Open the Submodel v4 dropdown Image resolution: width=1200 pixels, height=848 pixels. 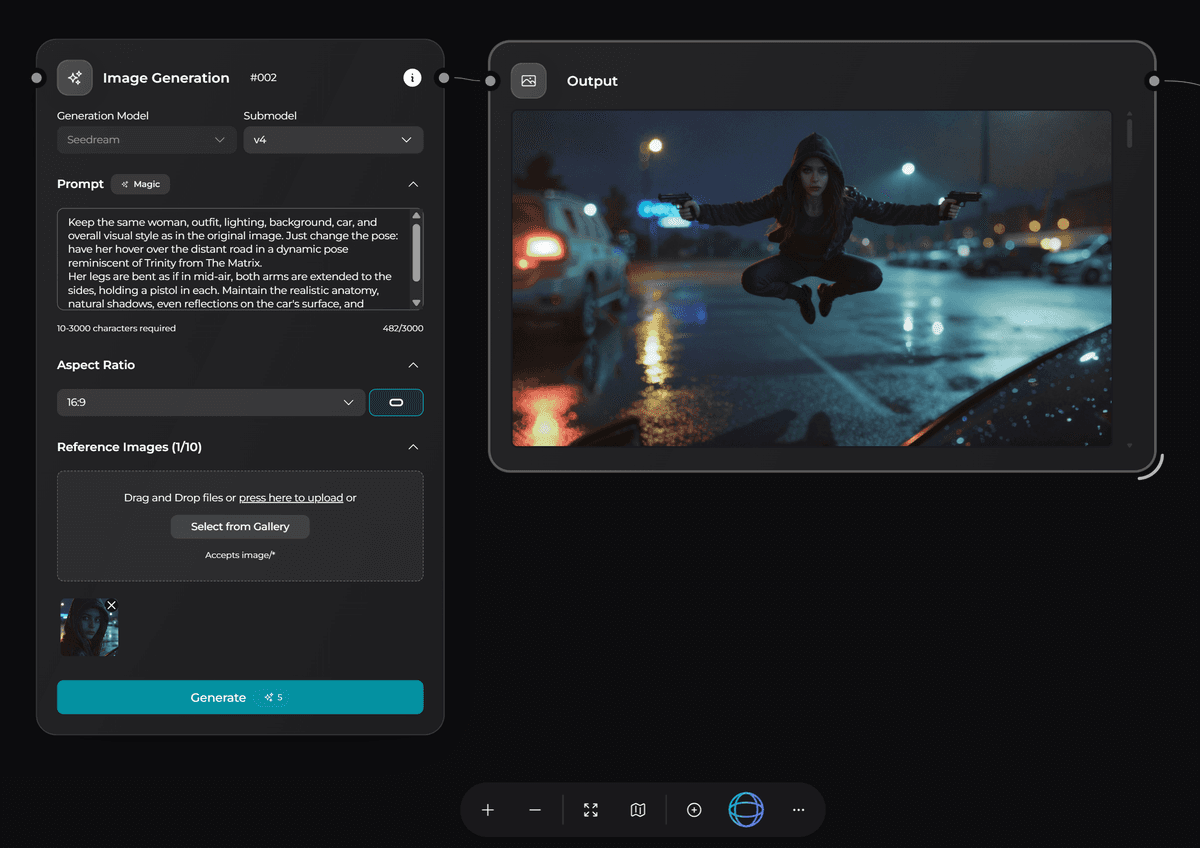tap(333, 140)
